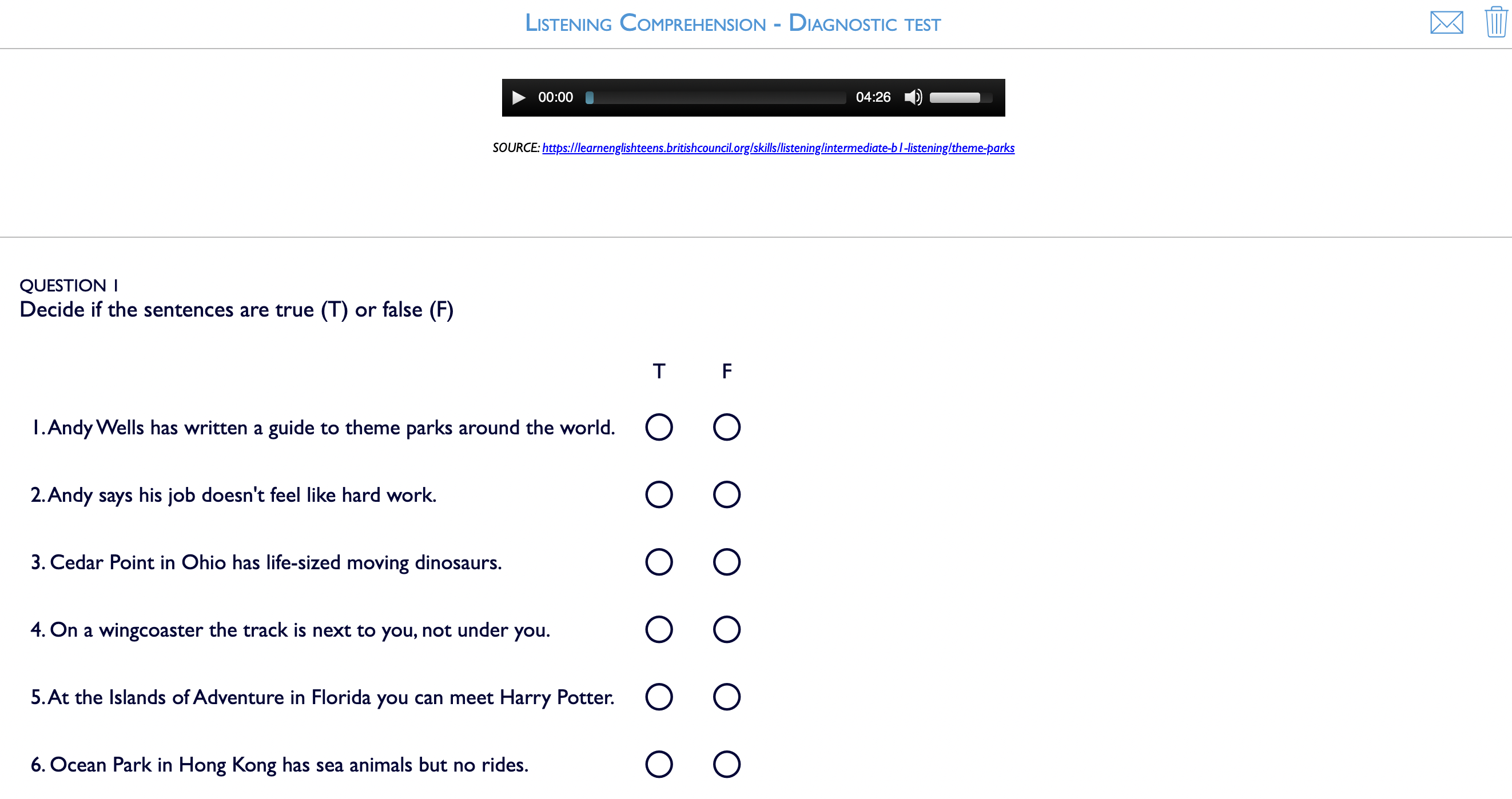Mark the wingcoaster sentence as True
Image resolution: width=1512 pixels, height=799 pixels.
click(x=659, y=629)
